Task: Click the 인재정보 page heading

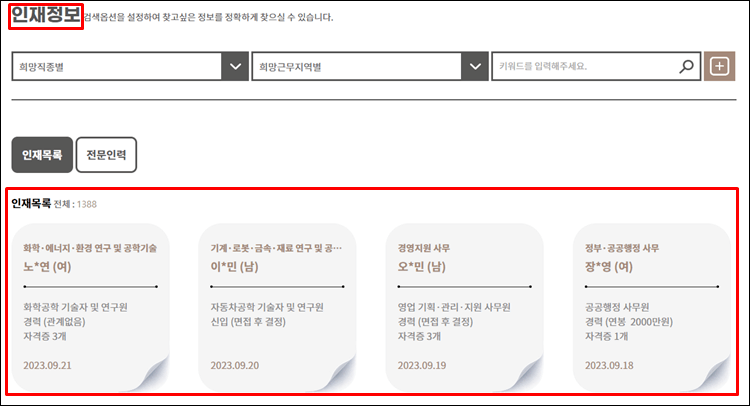Action: click(x=45, y=15)
